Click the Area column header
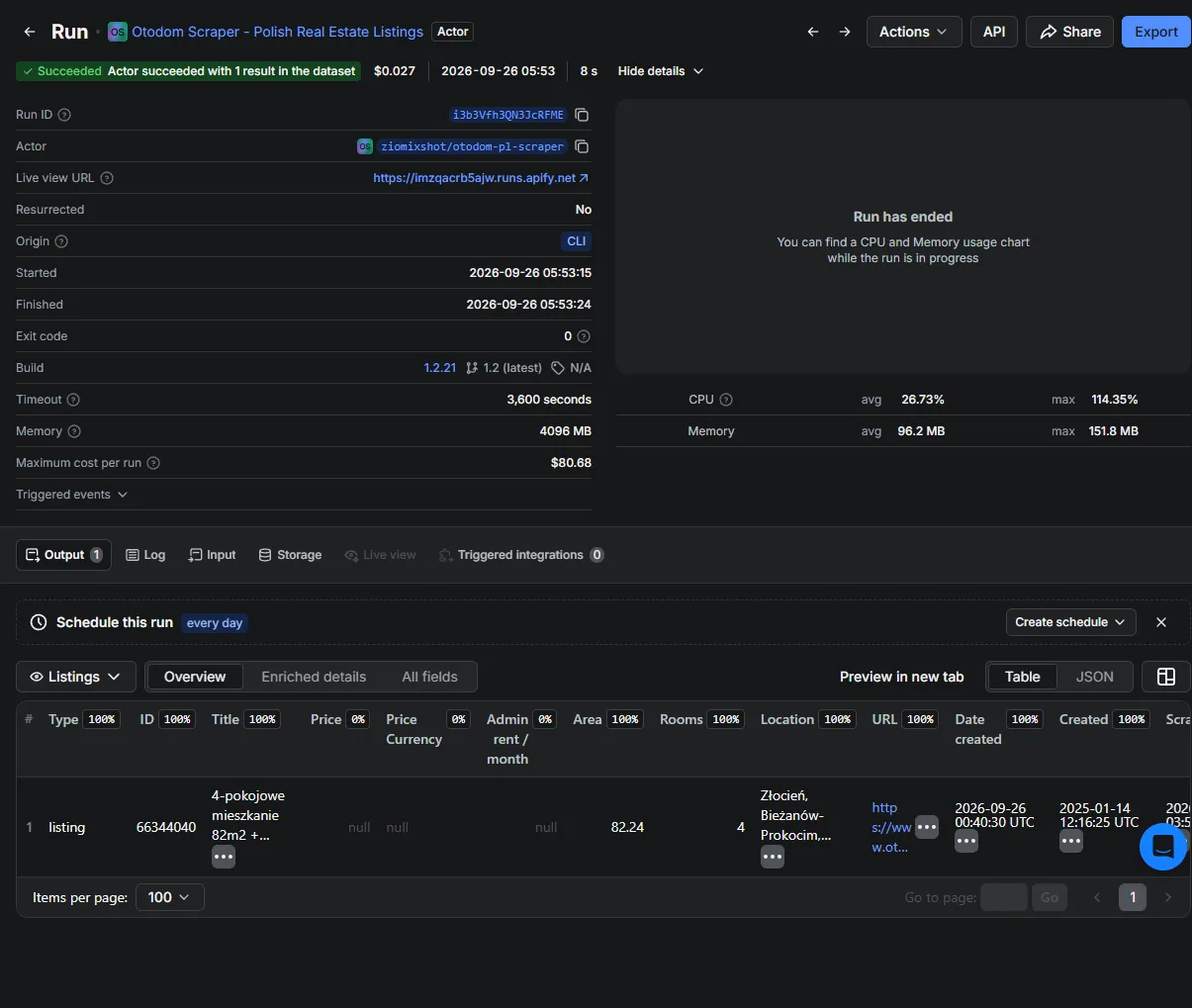1192x1008 pixels. (x=588, y=719)
